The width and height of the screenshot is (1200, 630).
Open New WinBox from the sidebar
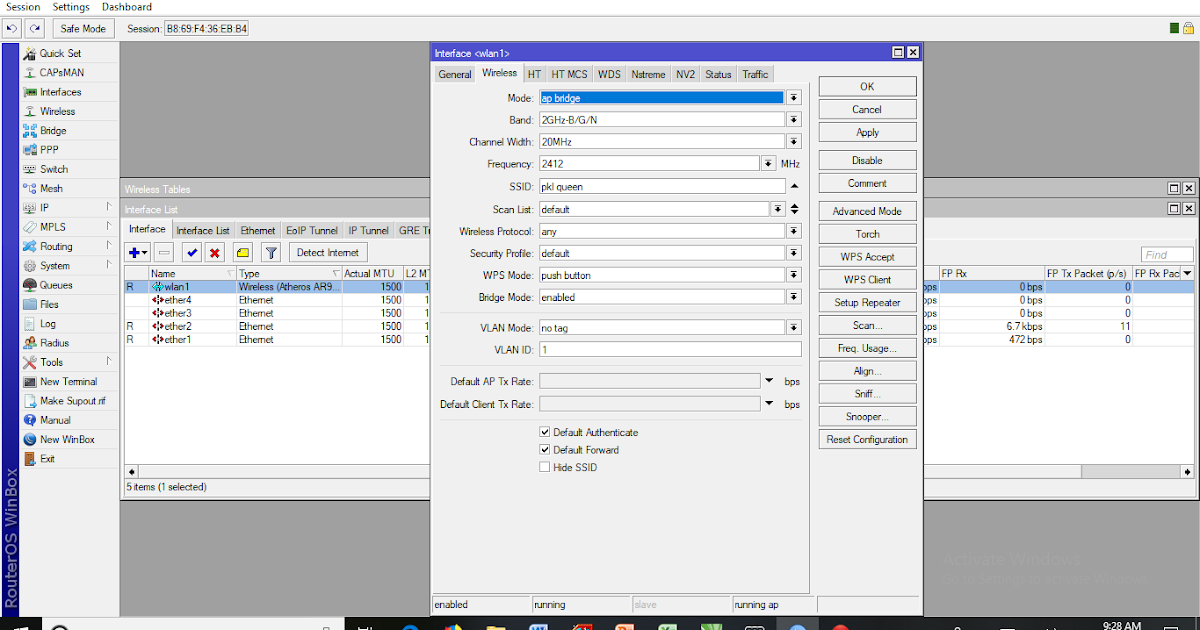tap(67, 439)
